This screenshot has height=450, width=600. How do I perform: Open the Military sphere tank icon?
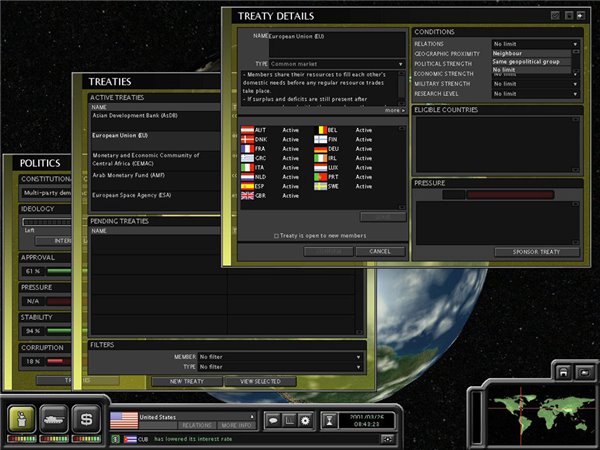54,419
